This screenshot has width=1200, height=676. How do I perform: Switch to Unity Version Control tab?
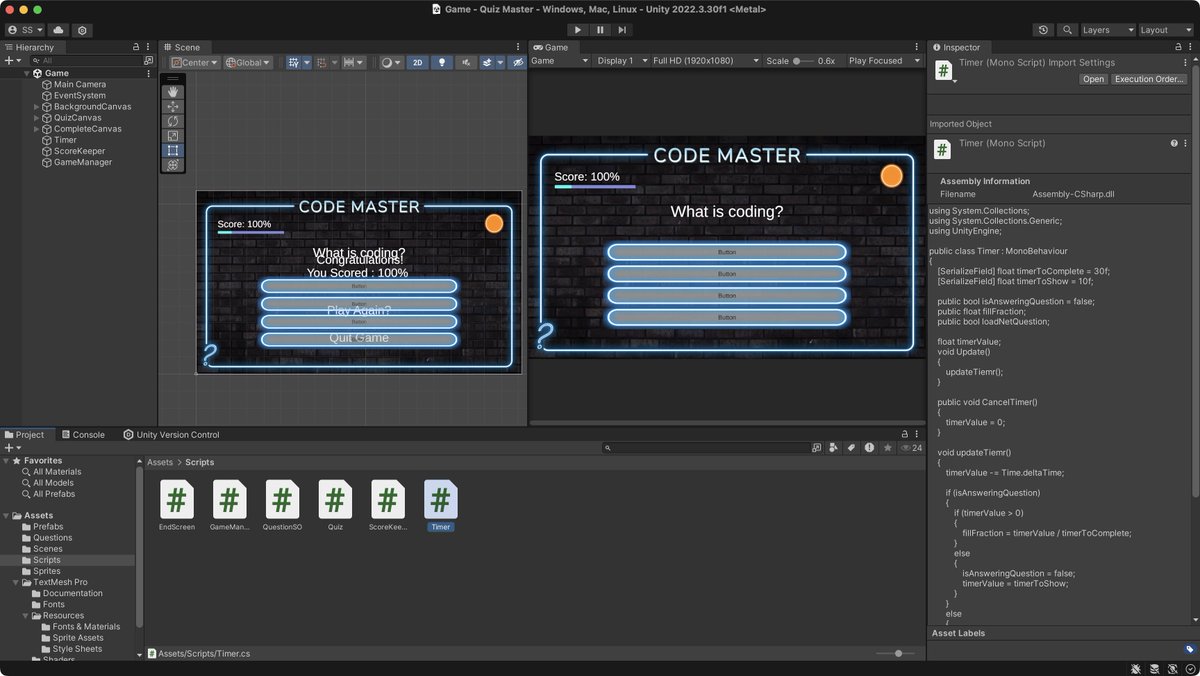[171, 435]
